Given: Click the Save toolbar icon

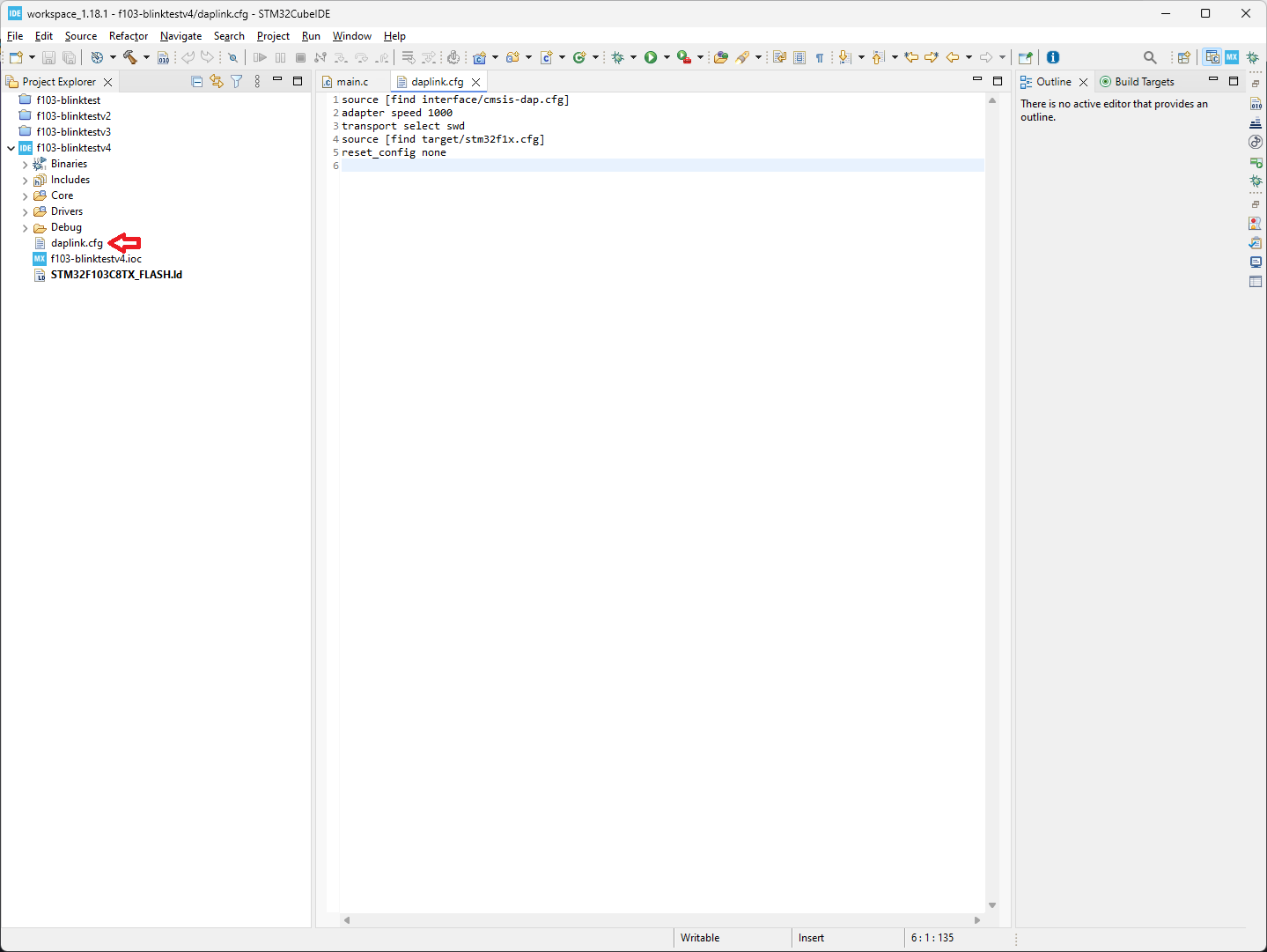Looking at the screenshot, I should tap(48, 56).
